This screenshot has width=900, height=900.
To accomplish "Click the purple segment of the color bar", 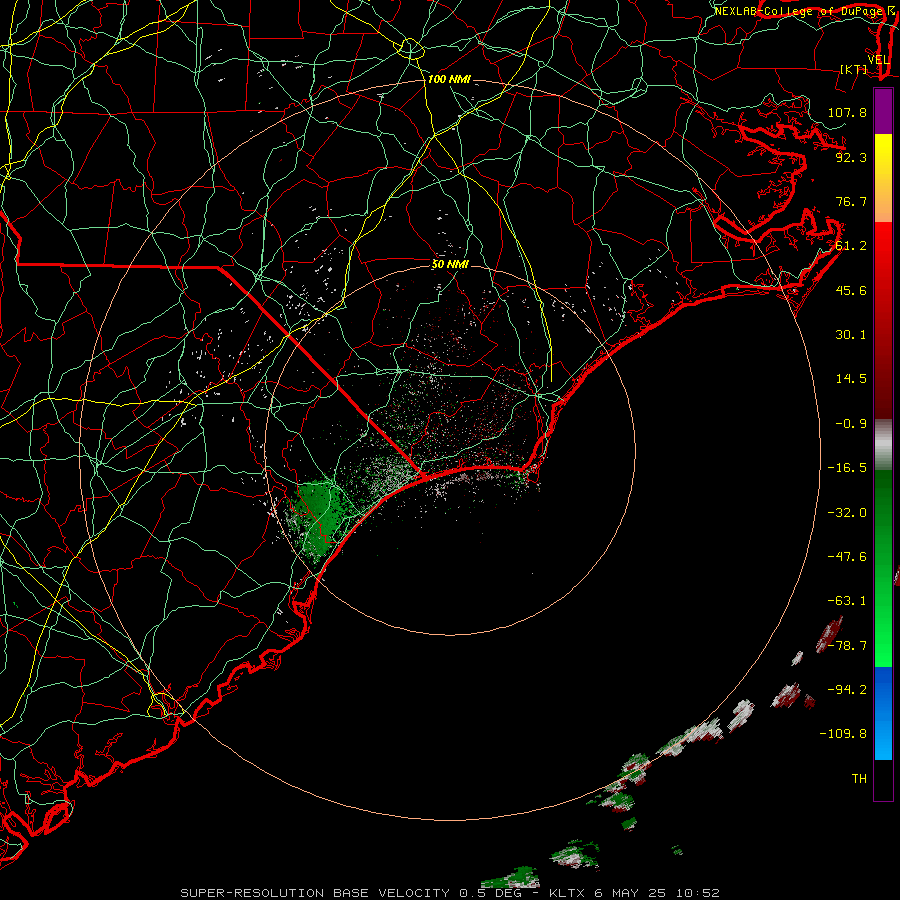I will pos(883,111).
